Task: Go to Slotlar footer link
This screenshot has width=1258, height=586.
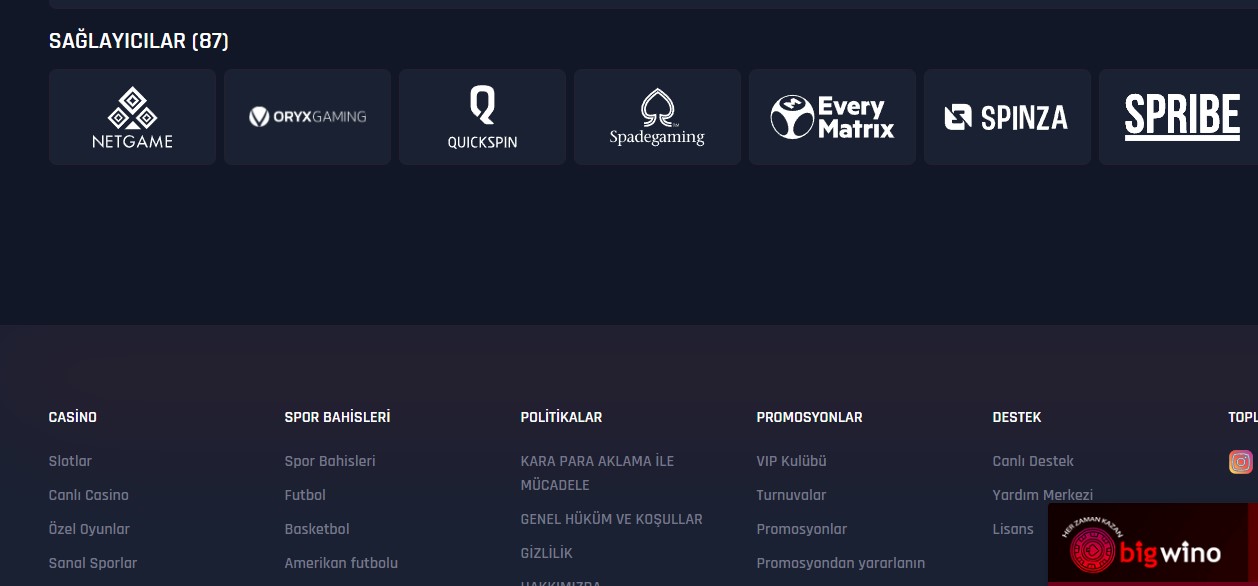Action: (70, 461)
